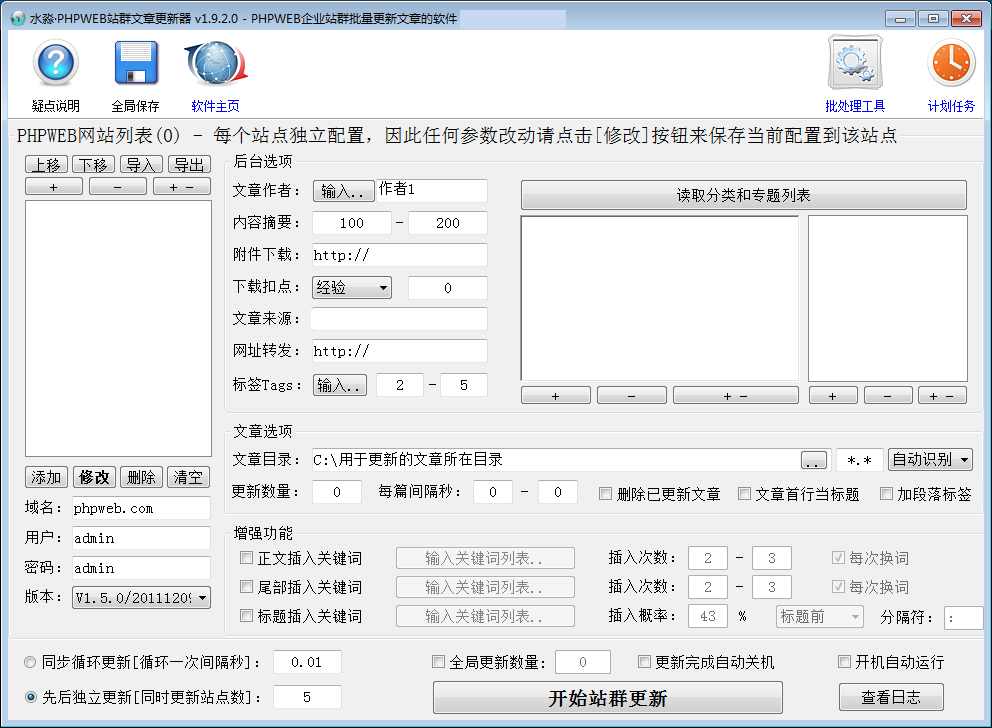Image resolution: width=992 pixels, height=728 pixels.
Task: Open the 标题前 position dropdown
Action: click(x=820, y=616)
